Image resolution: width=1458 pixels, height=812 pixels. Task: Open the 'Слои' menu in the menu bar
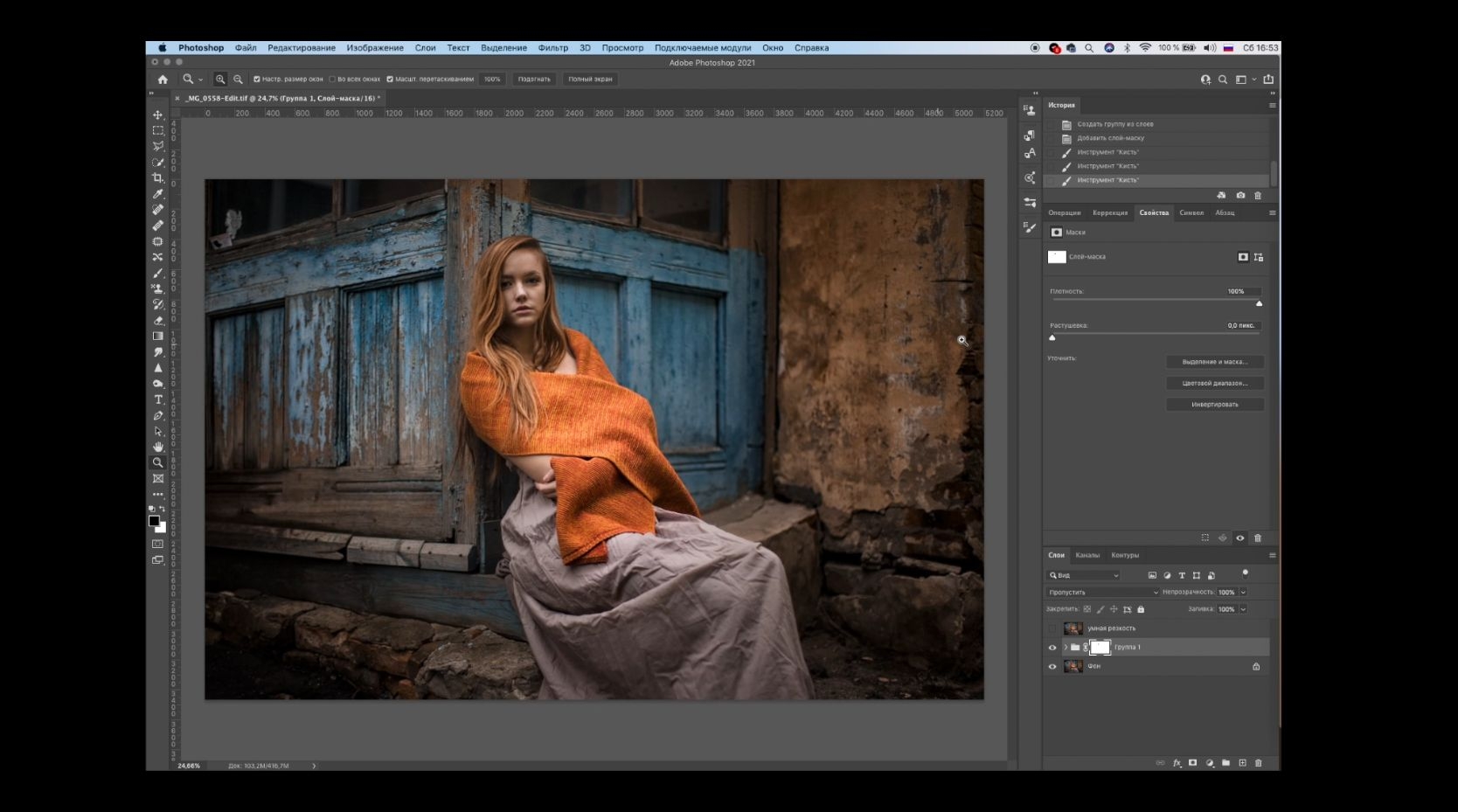(x=426, y=48)
